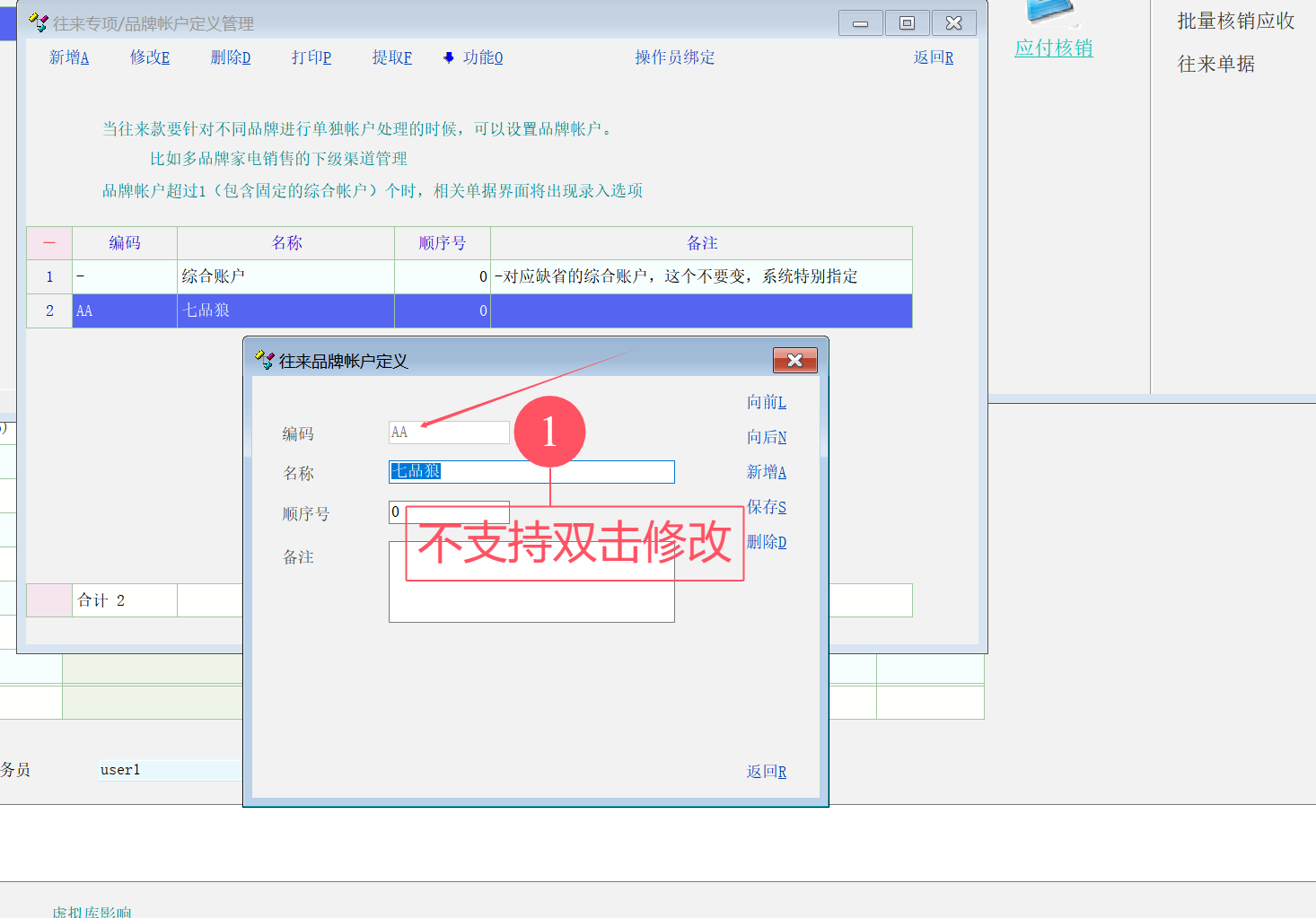Click the 名称 column header

click(x=286, y=243)
